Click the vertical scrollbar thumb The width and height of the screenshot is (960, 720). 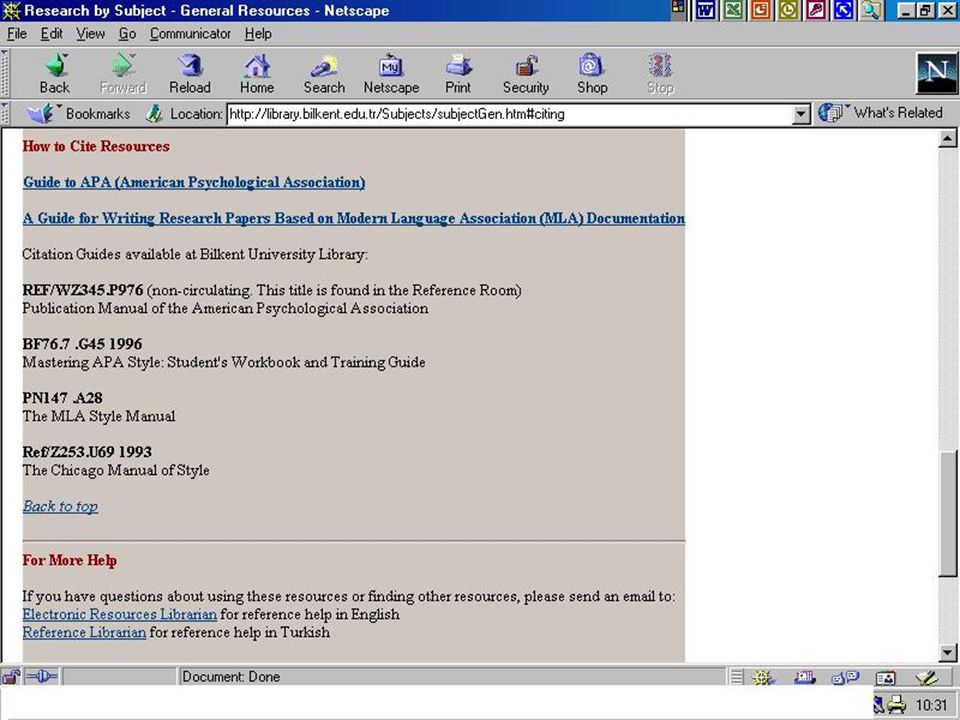947,513
